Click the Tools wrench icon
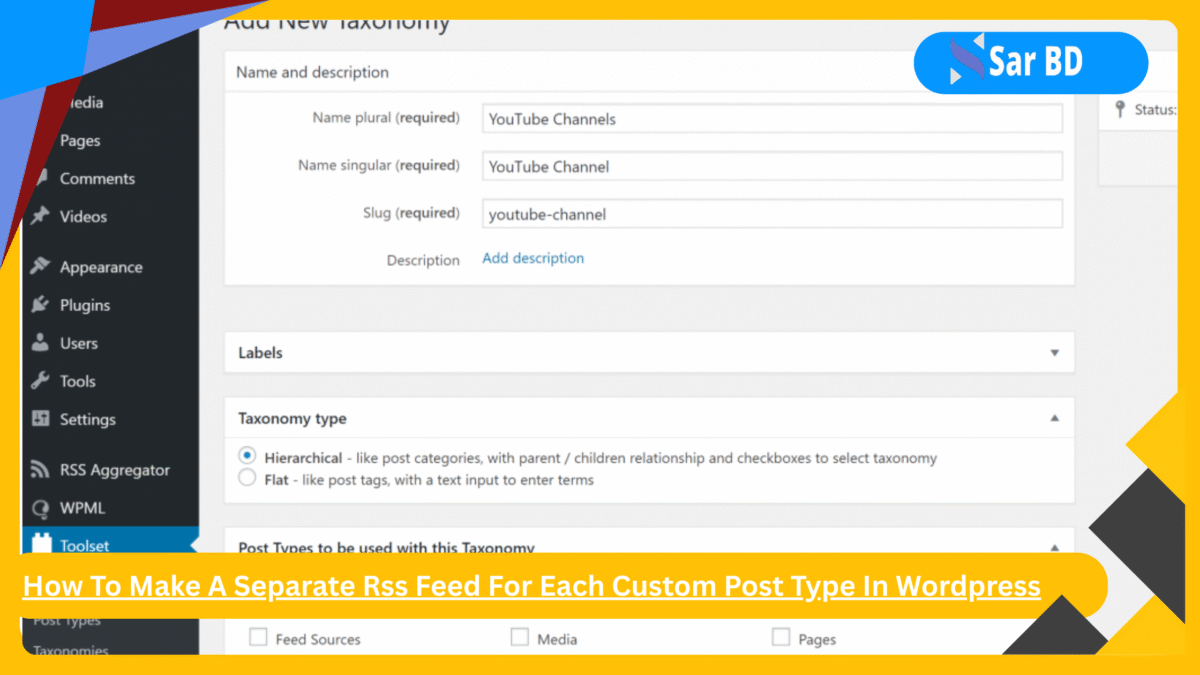 (x=42, y=381)
